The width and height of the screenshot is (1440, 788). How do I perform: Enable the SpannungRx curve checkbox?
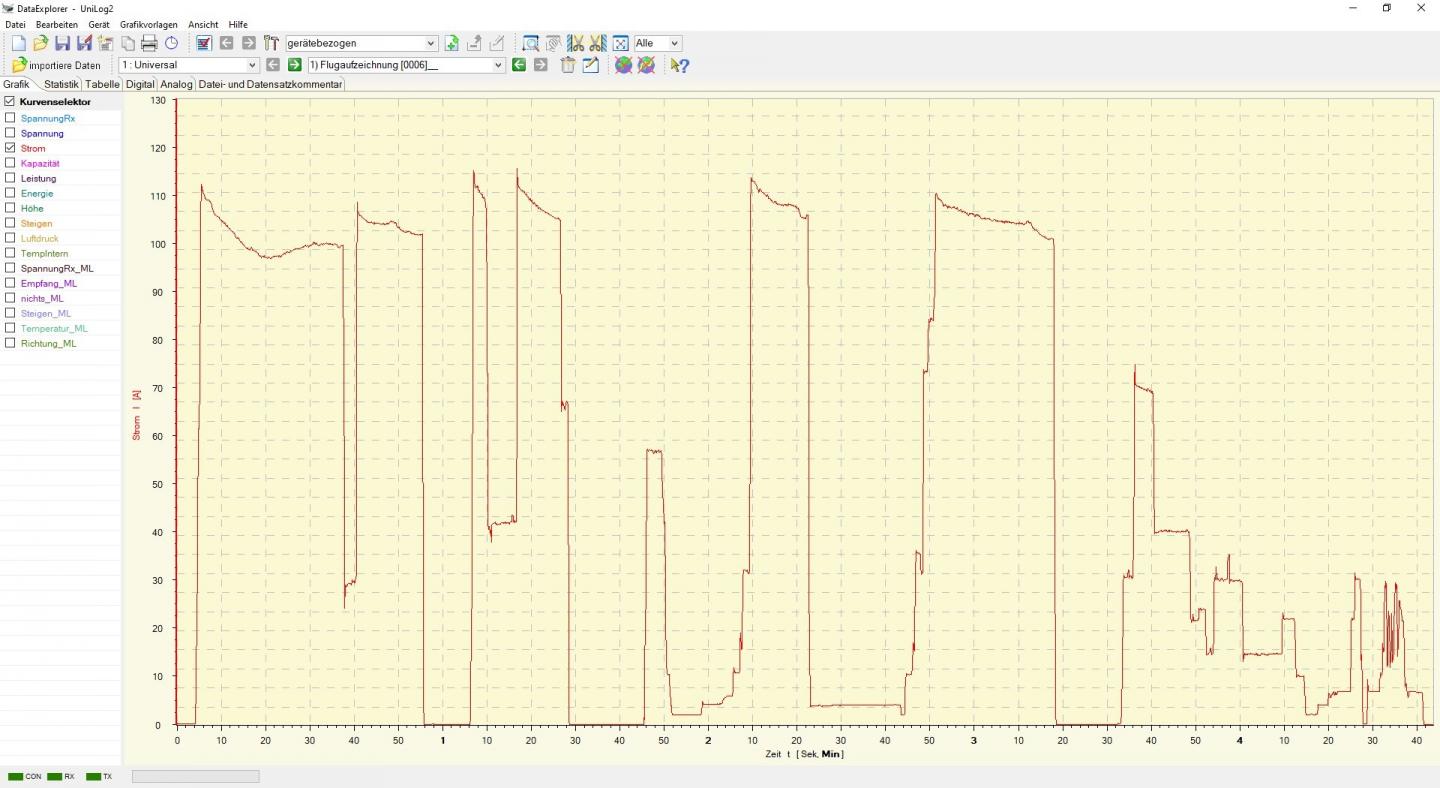tap(10, 118)
